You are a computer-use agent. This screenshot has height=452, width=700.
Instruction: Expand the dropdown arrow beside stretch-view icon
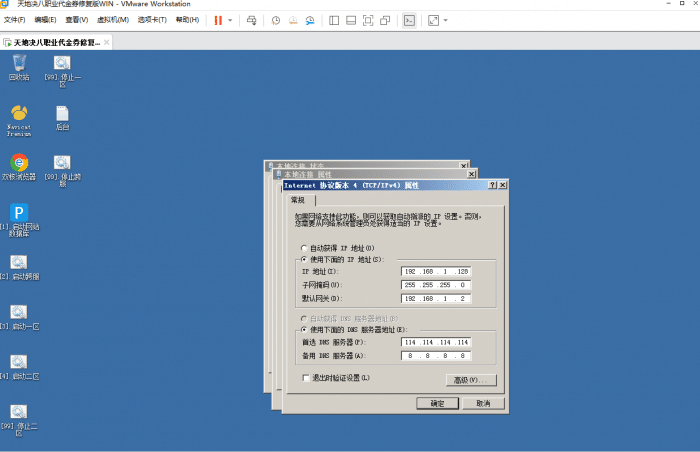(x=445, y=20)
